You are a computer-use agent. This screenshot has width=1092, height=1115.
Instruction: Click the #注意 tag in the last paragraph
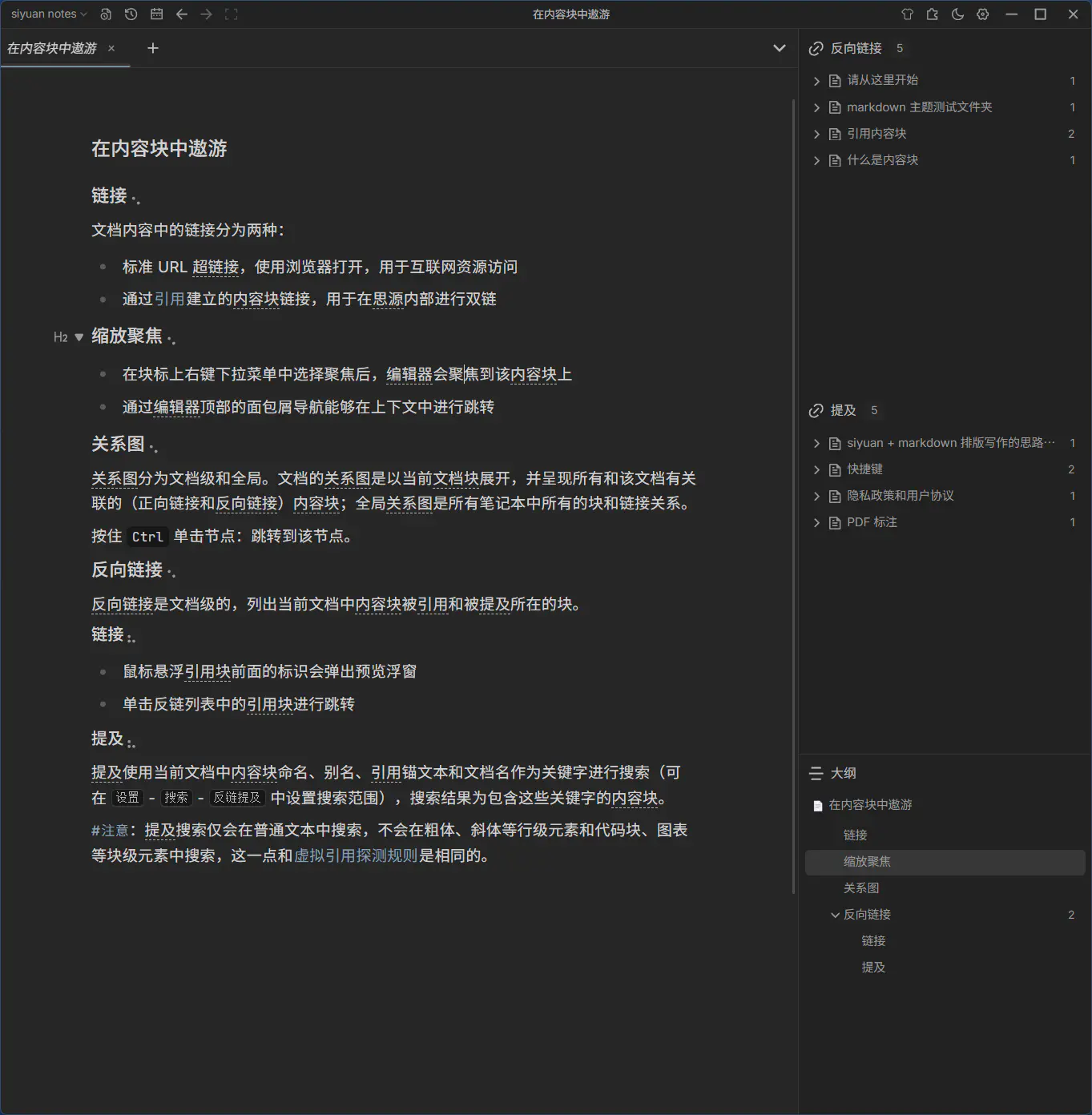click(x=110, y=831)
